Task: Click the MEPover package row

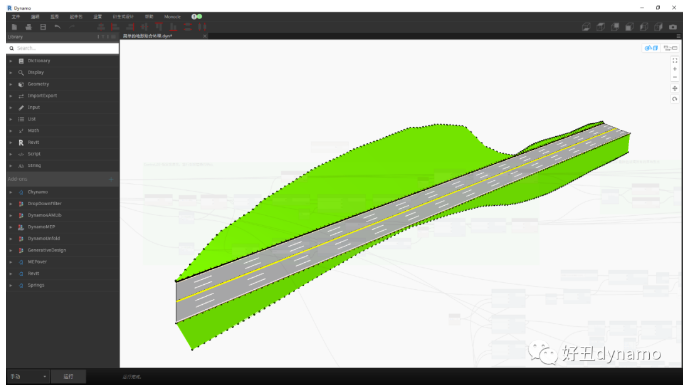Action: coord(63,262)
